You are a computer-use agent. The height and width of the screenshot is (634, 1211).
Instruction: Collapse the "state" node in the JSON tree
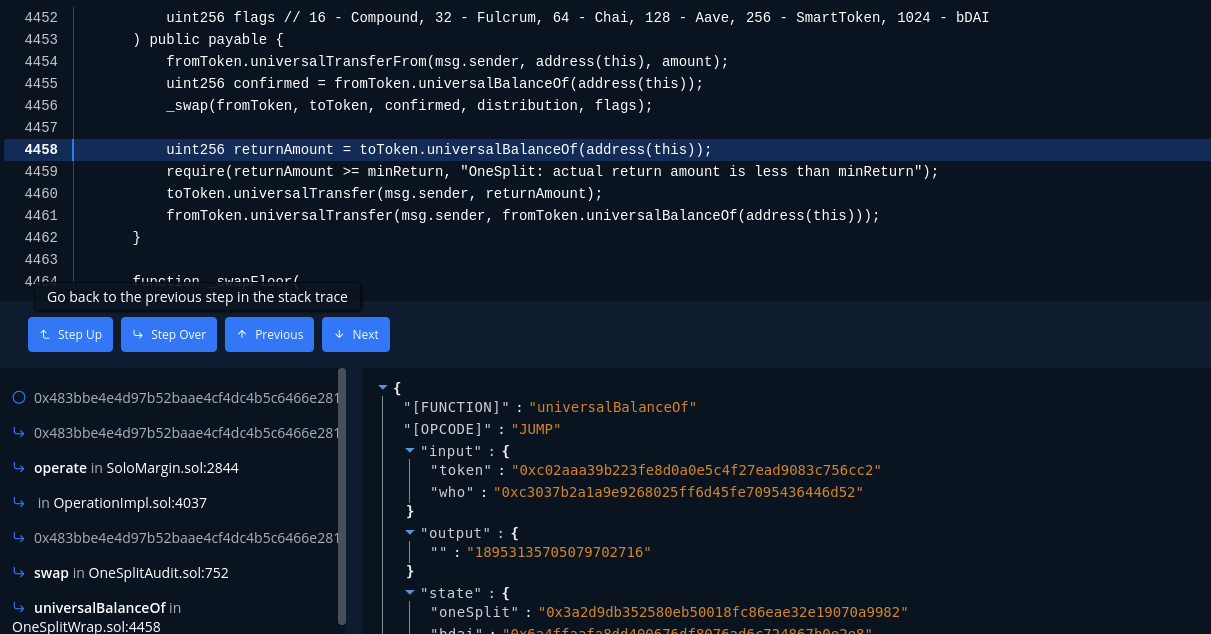pyautogui.click(x=410, y=593)
